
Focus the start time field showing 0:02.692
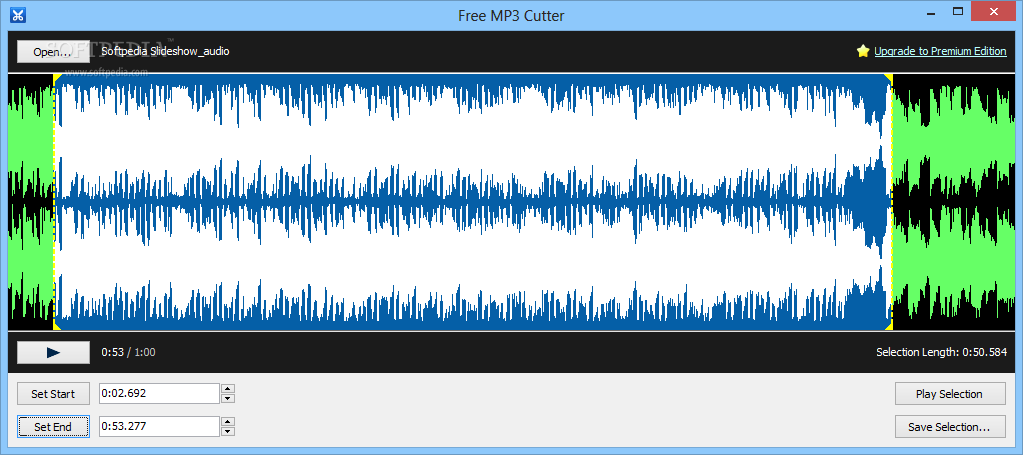point(158,394)
